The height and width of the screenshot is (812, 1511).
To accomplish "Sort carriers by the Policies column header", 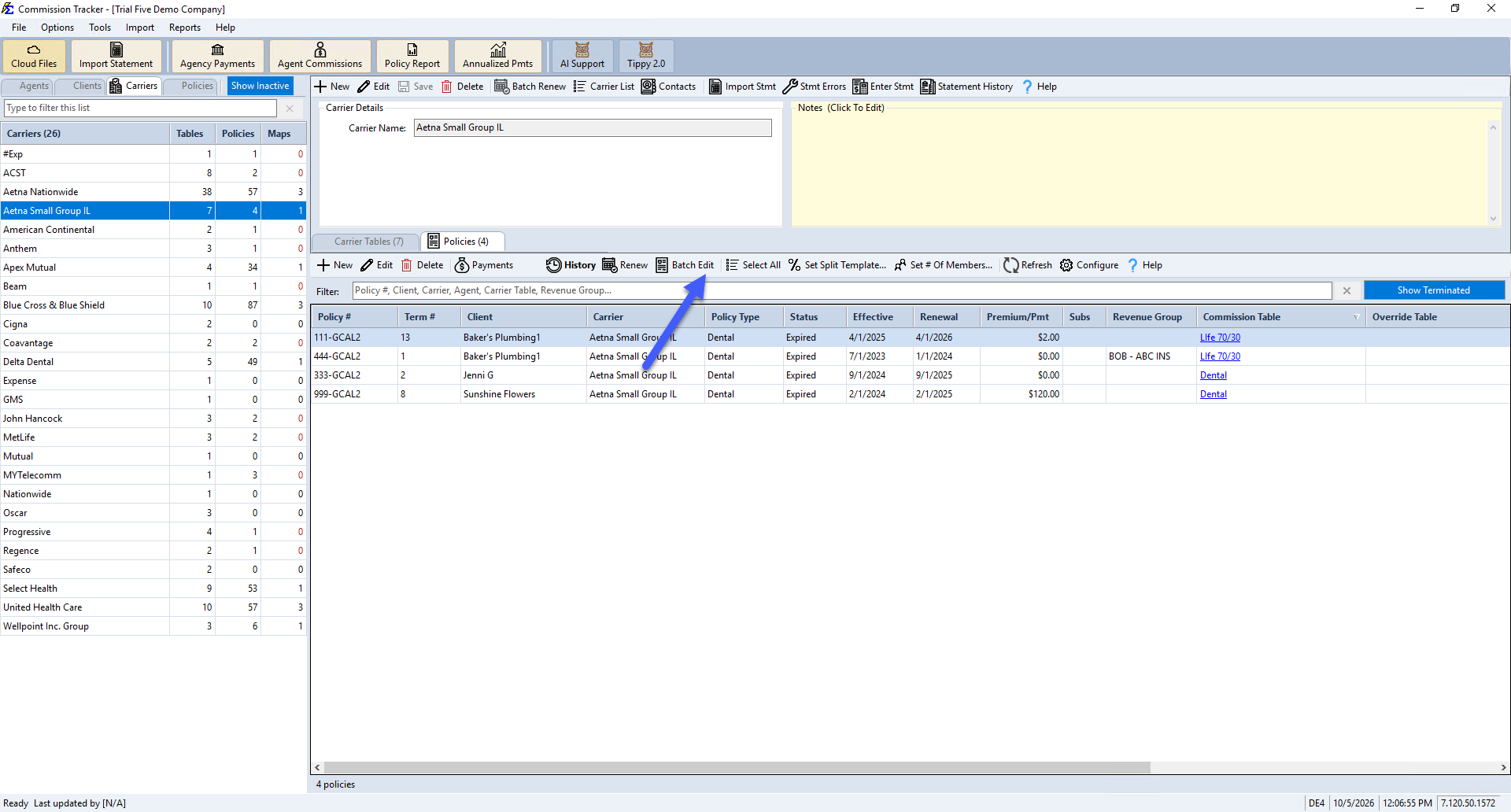I will click(238, 134).
